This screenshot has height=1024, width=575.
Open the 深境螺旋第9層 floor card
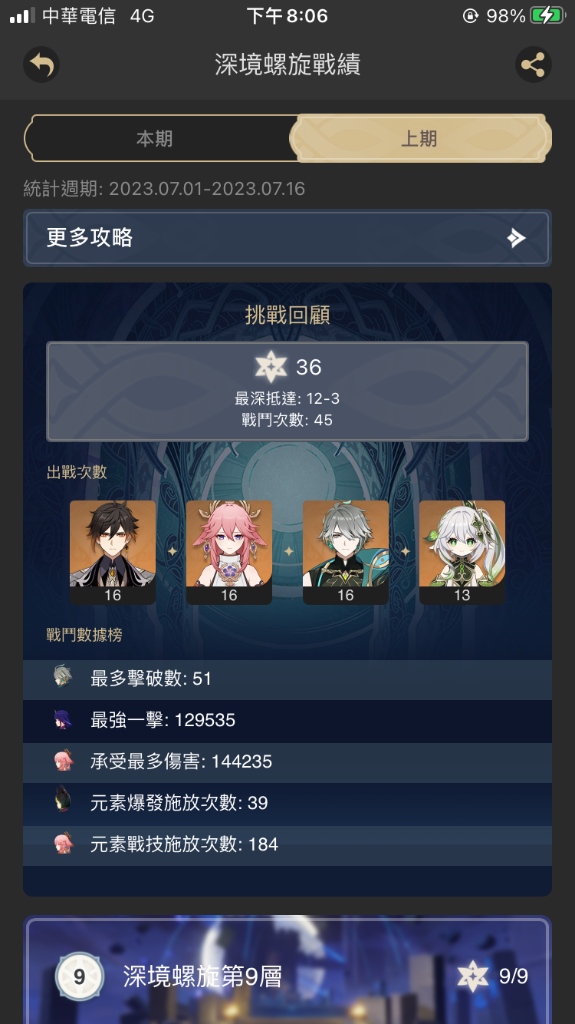(x=288, y=970)
